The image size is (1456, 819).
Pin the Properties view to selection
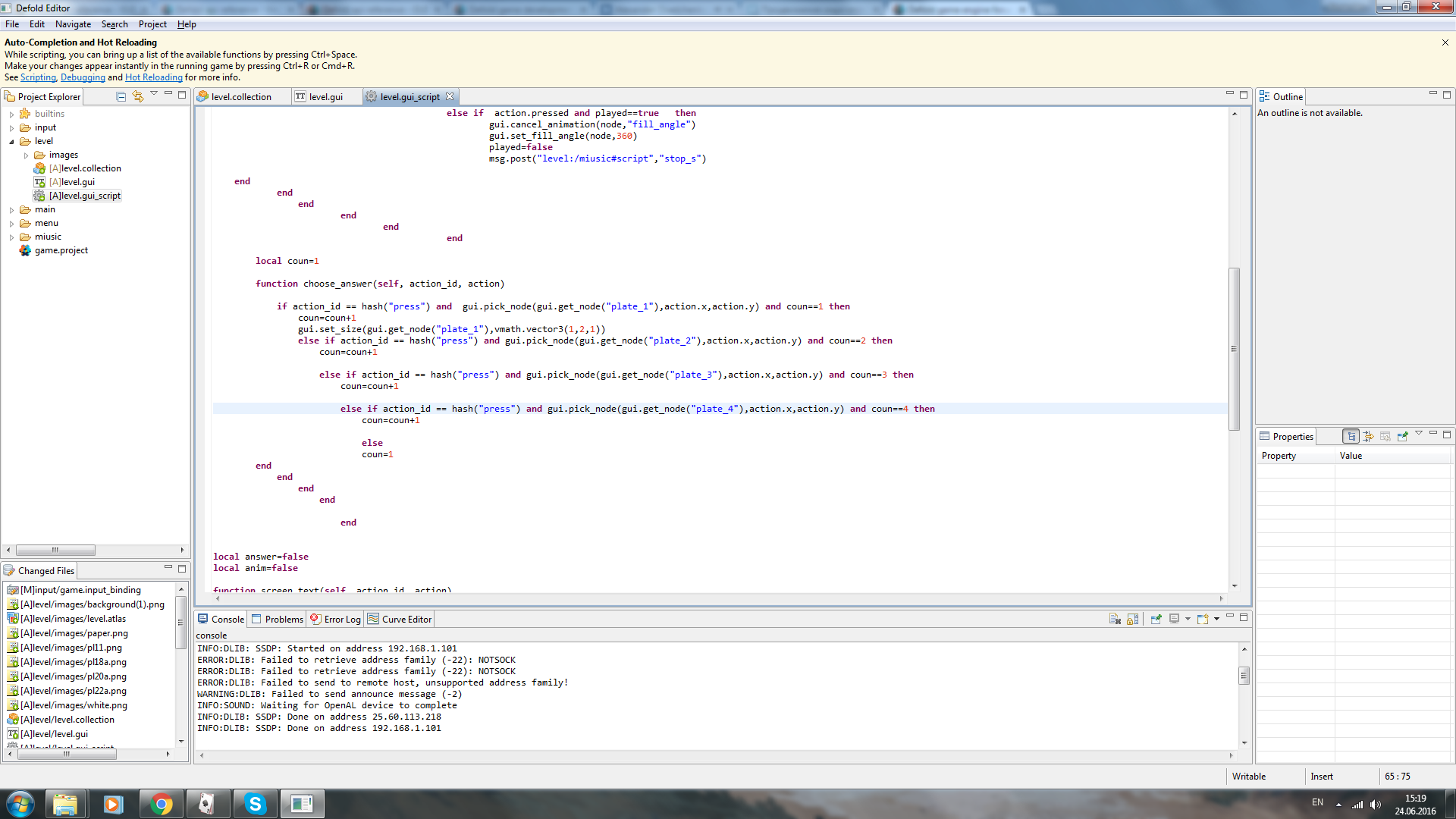click(x=1402, y=436)
